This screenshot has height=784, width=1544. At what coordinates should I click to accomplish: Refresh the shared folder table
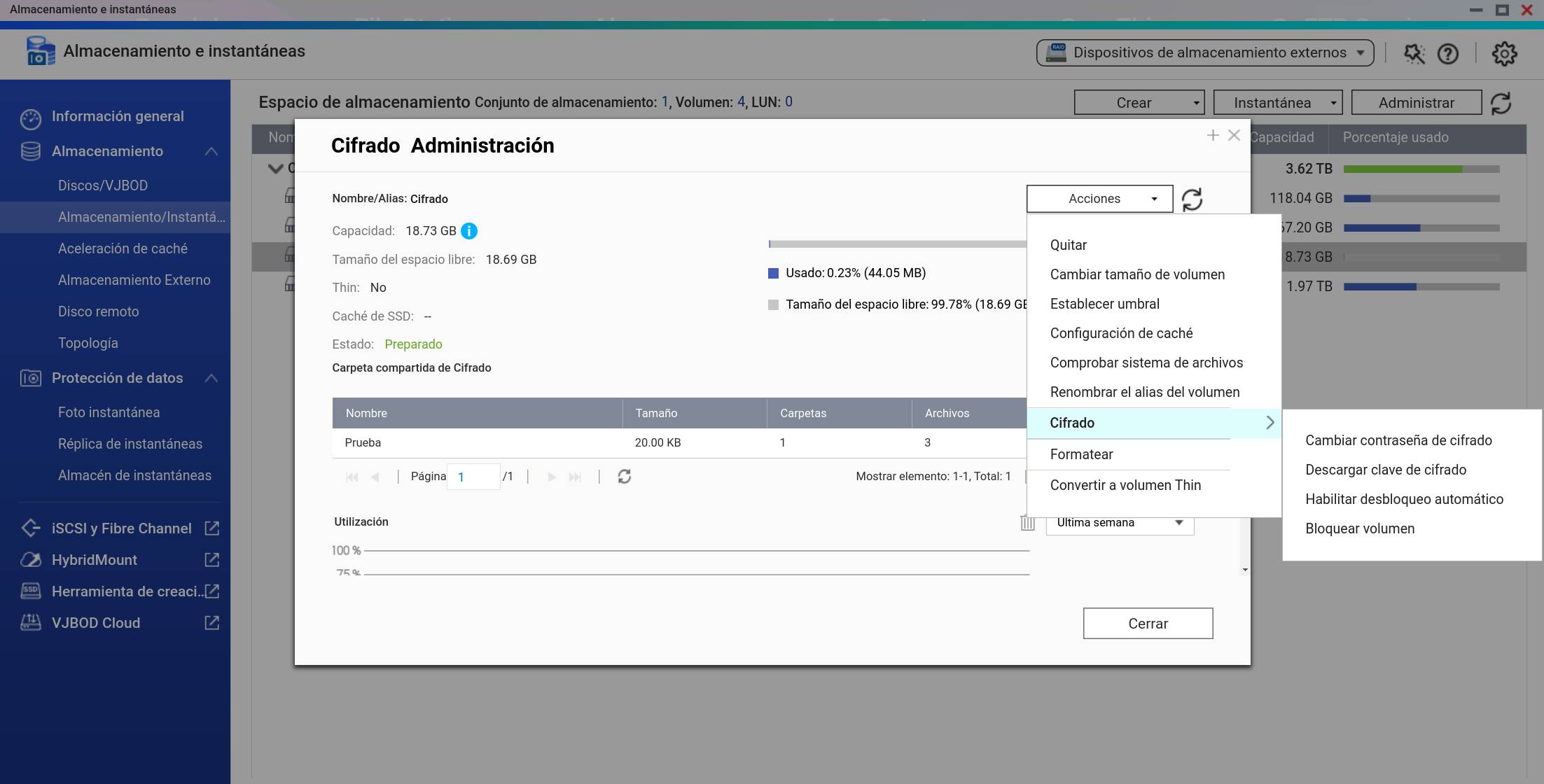tap(624, 477)
